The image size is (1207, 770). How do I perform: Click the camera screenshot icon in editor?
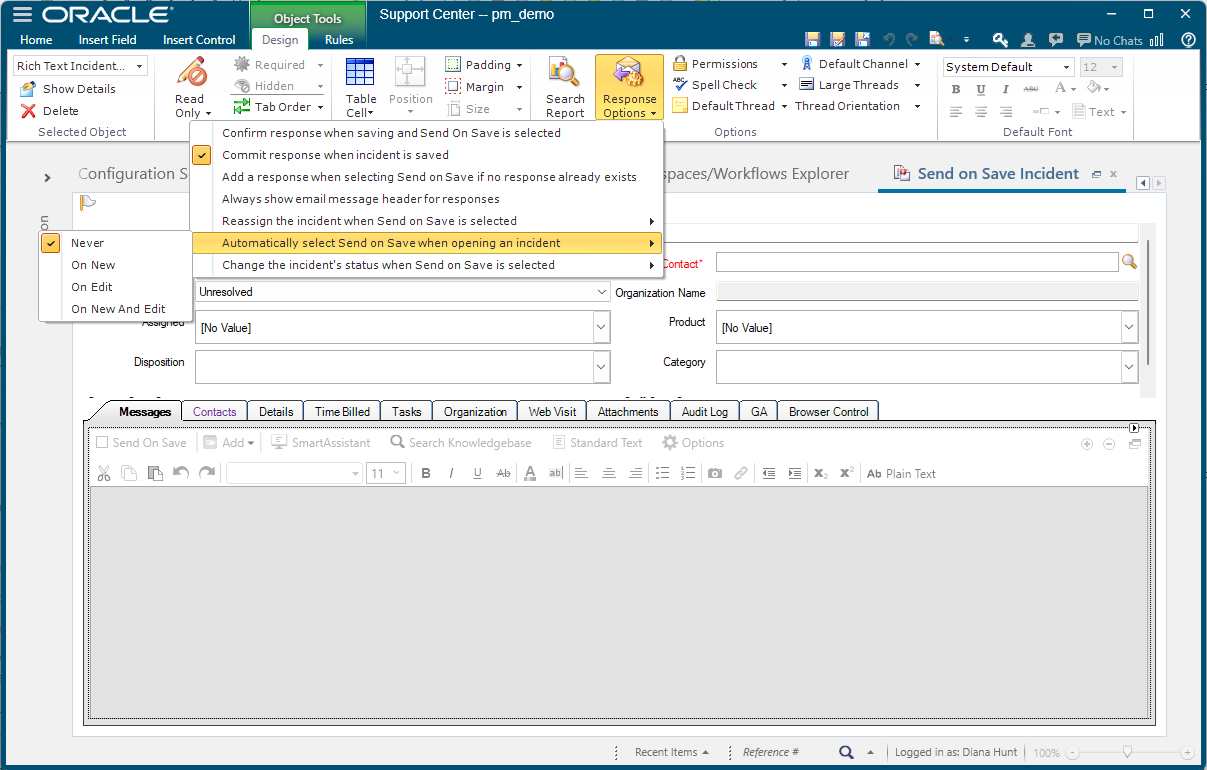[x=715, y=473]
